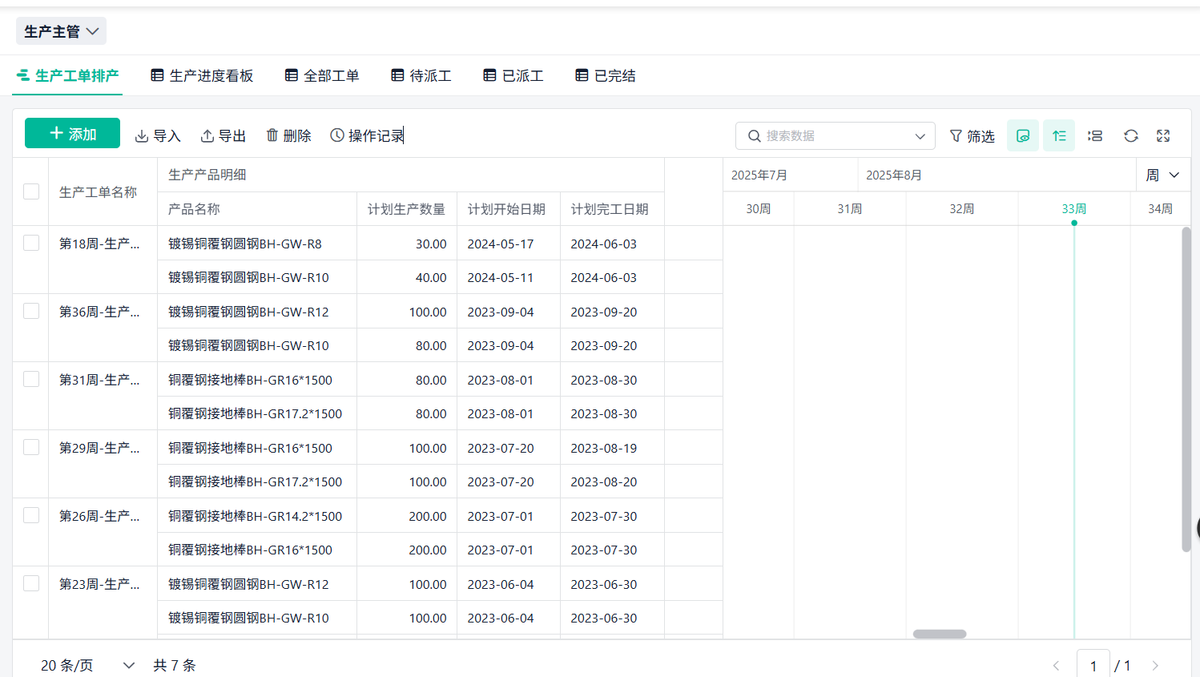Toggle the green sort-ascending list icon
Screen dimensions: 1200x677
click(x=1059, y=136)
